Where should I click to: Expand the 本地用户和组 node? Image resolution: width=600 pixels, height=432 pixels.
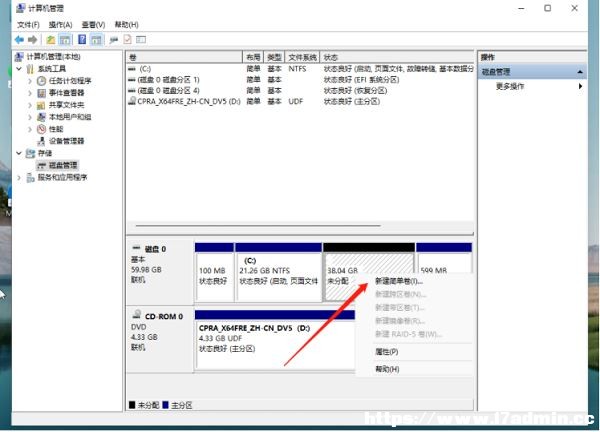pos(30,117)
